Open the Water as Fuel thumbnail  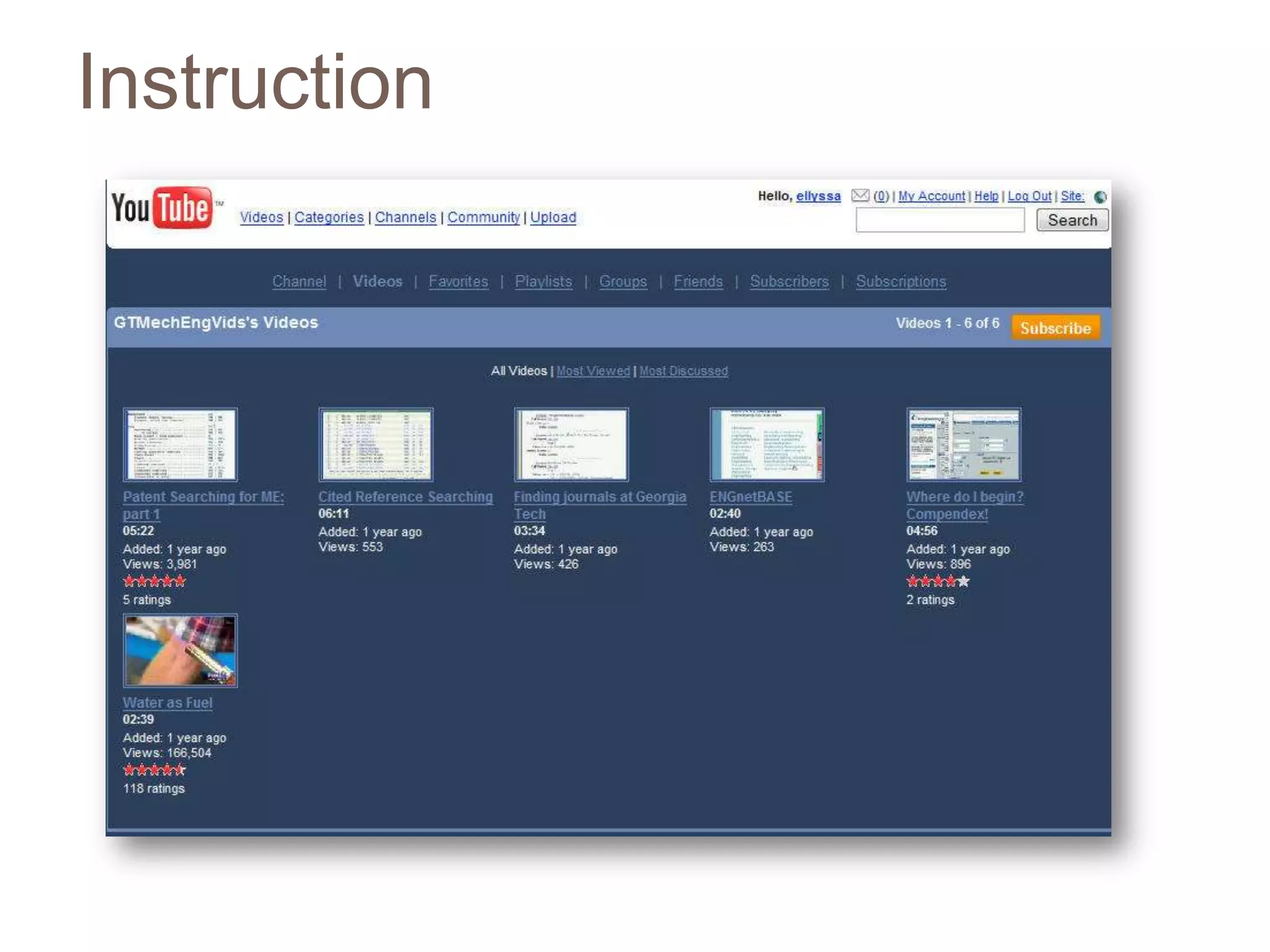pyautogui.click(x=180, y=651)
